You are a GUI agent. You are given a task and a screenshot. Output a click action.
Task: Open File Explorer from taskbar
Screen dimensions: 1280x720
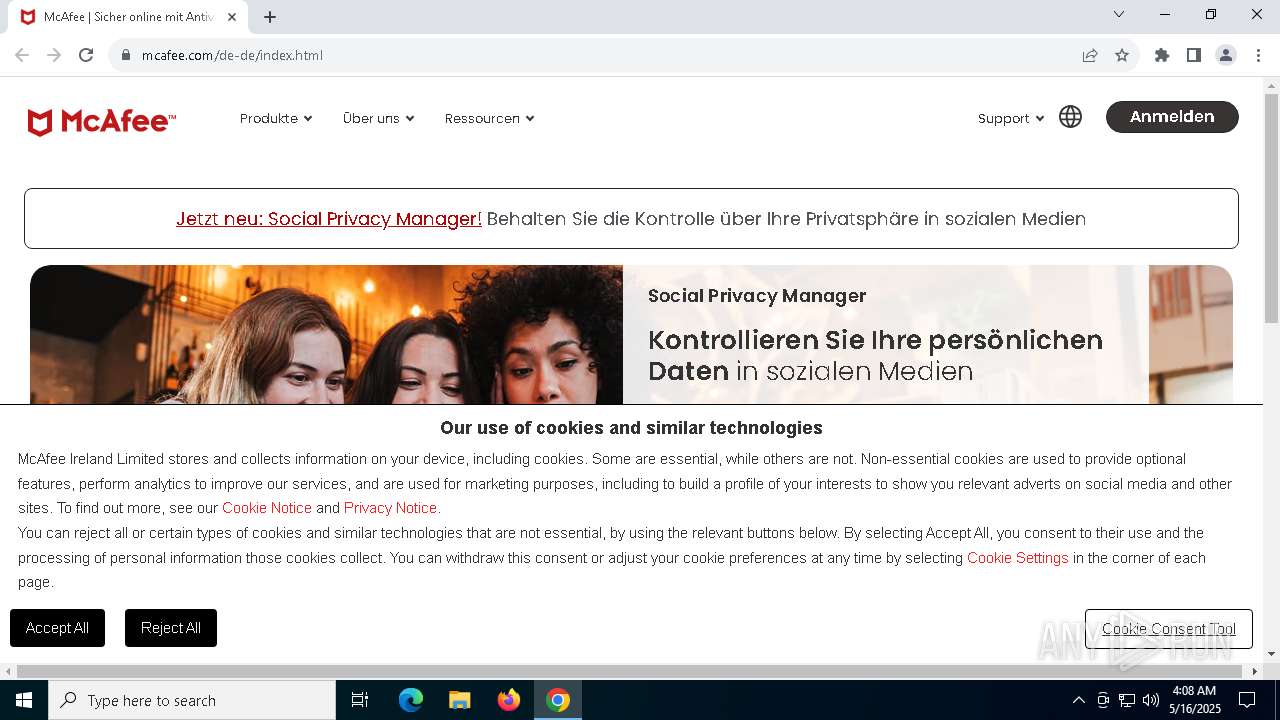460,700
